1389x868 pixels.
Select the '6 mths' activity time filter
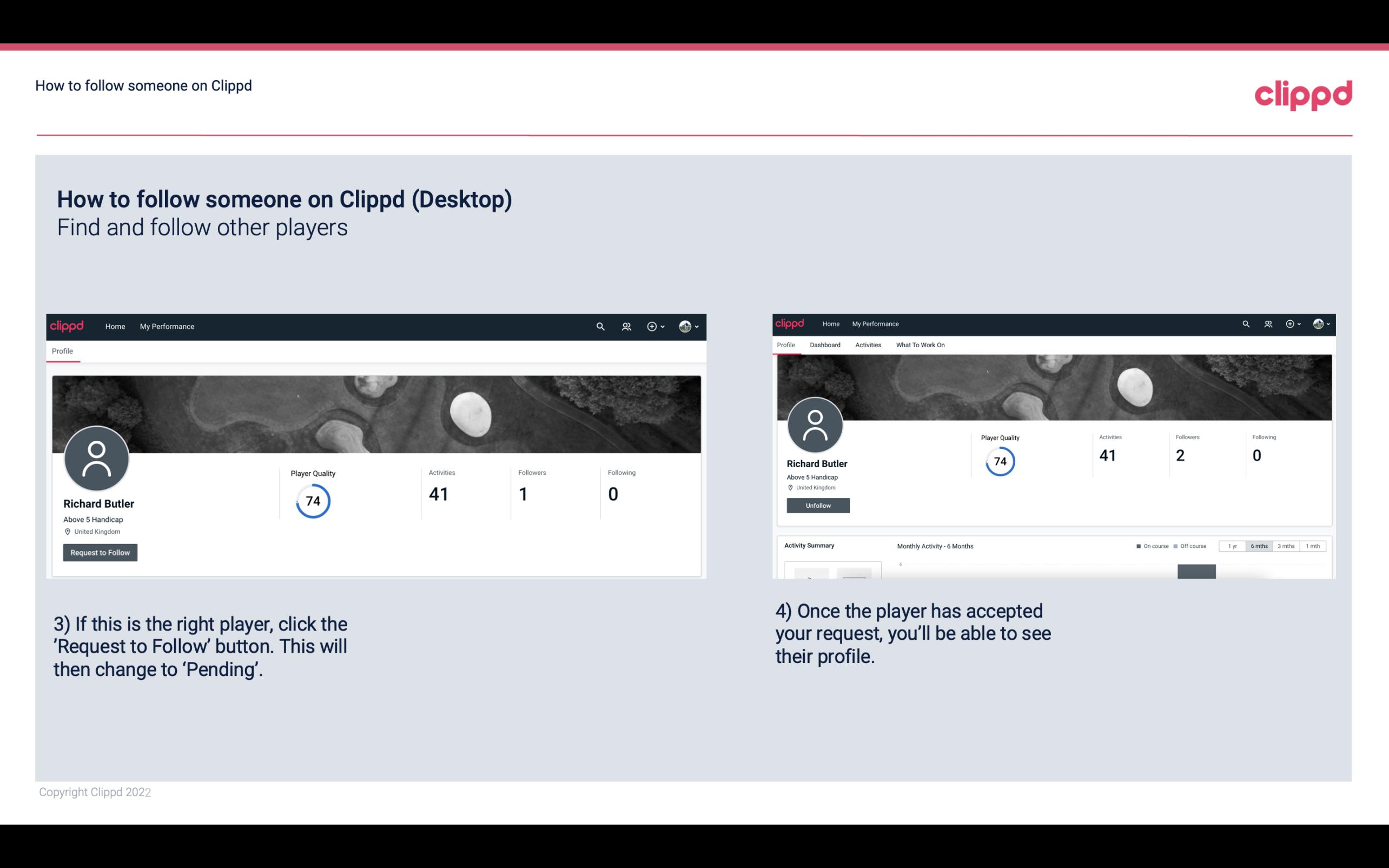(1257, 546)
